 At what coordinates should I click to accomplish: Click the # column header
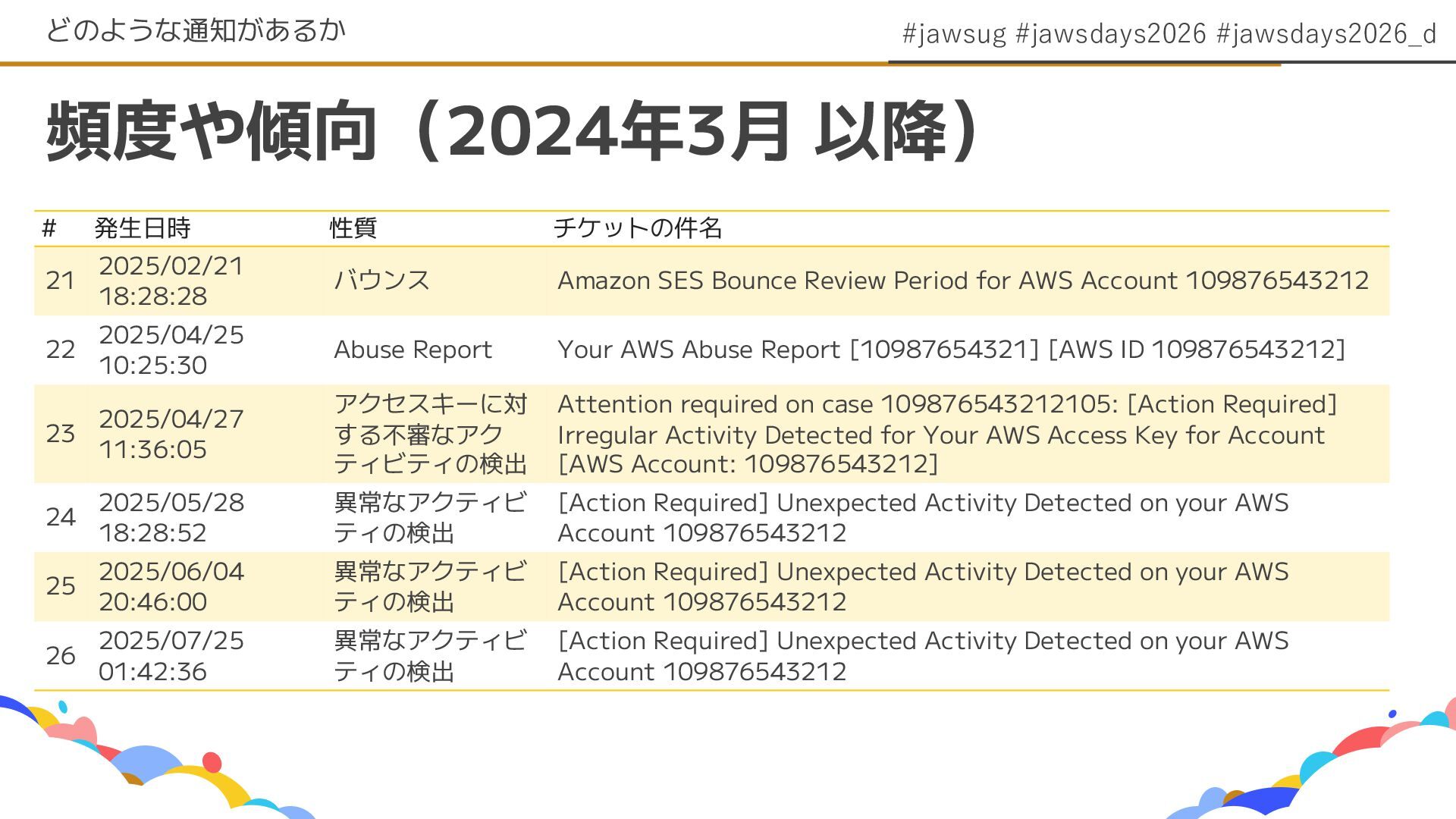coord(49,227)
